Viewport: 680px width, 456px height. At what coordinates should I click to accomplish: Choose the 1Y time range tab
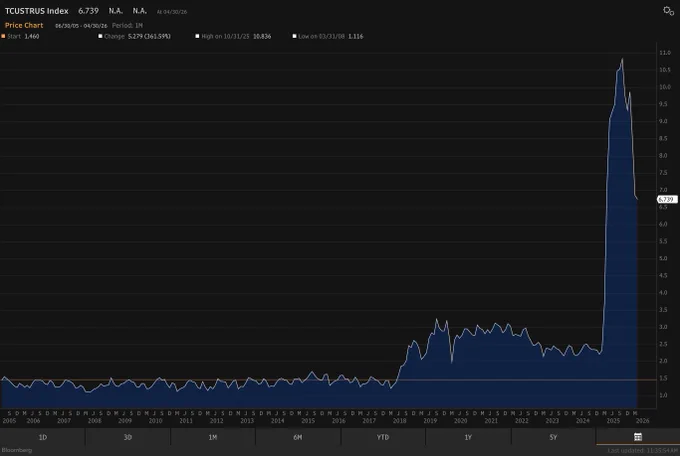[468, 437]
